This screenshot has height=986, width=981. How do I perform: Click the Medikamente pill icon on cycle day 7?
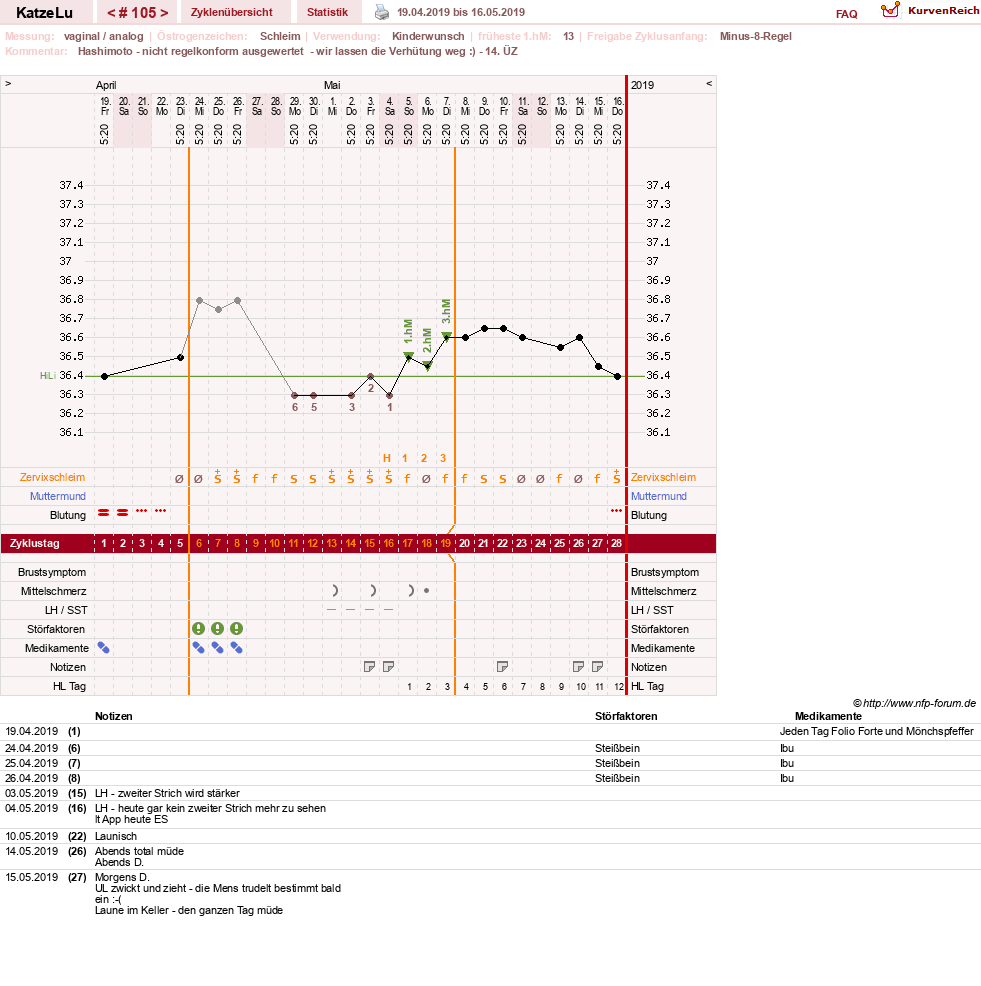[218, 648]
